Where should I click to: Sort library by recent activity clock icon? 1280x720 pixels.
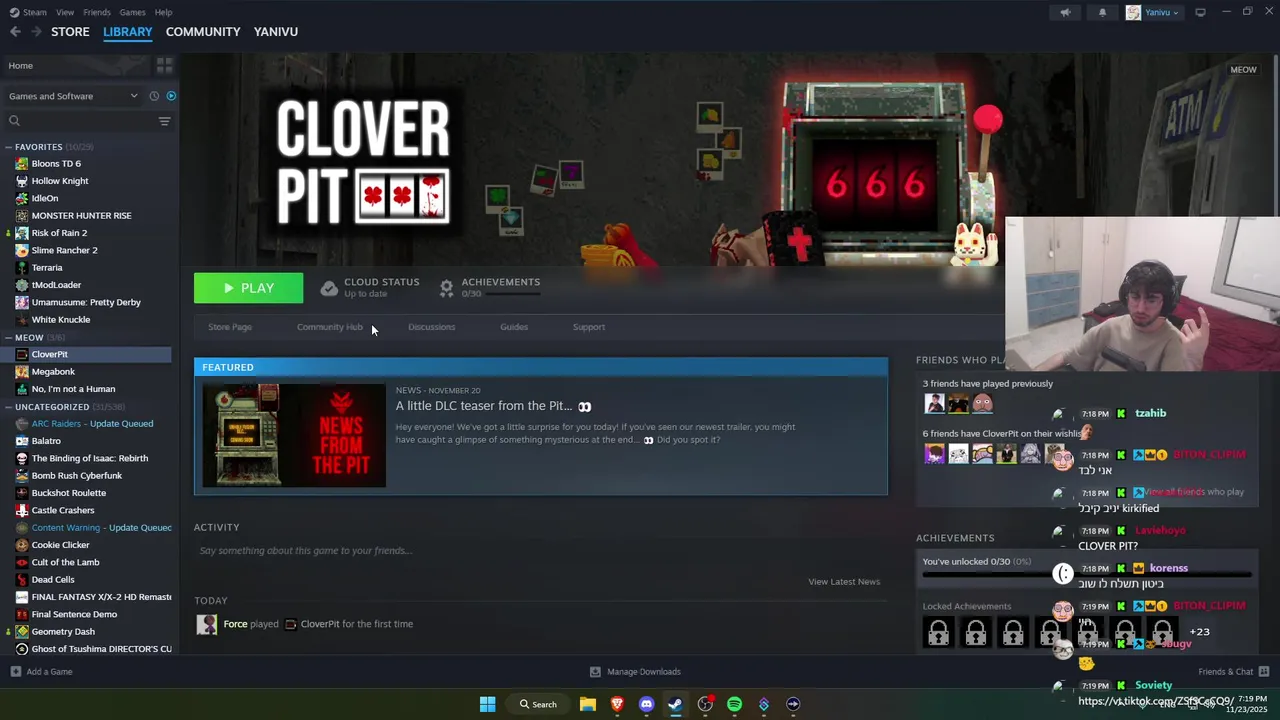coord(154,96)
